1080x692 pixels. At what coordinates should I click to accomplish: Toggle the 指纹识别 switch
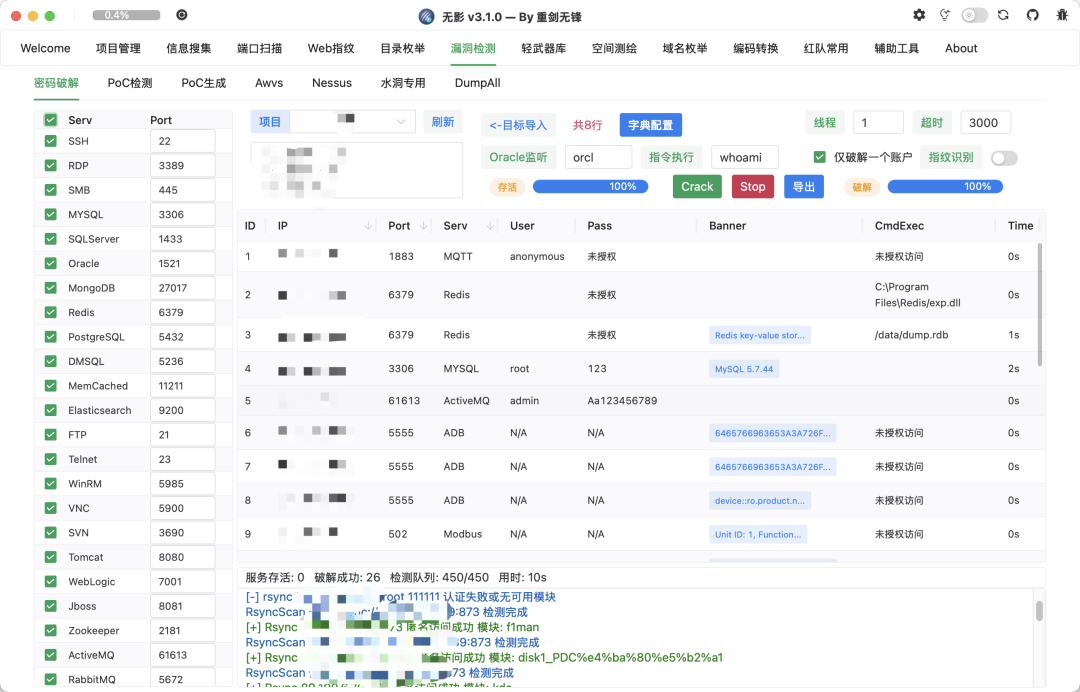1004,158
